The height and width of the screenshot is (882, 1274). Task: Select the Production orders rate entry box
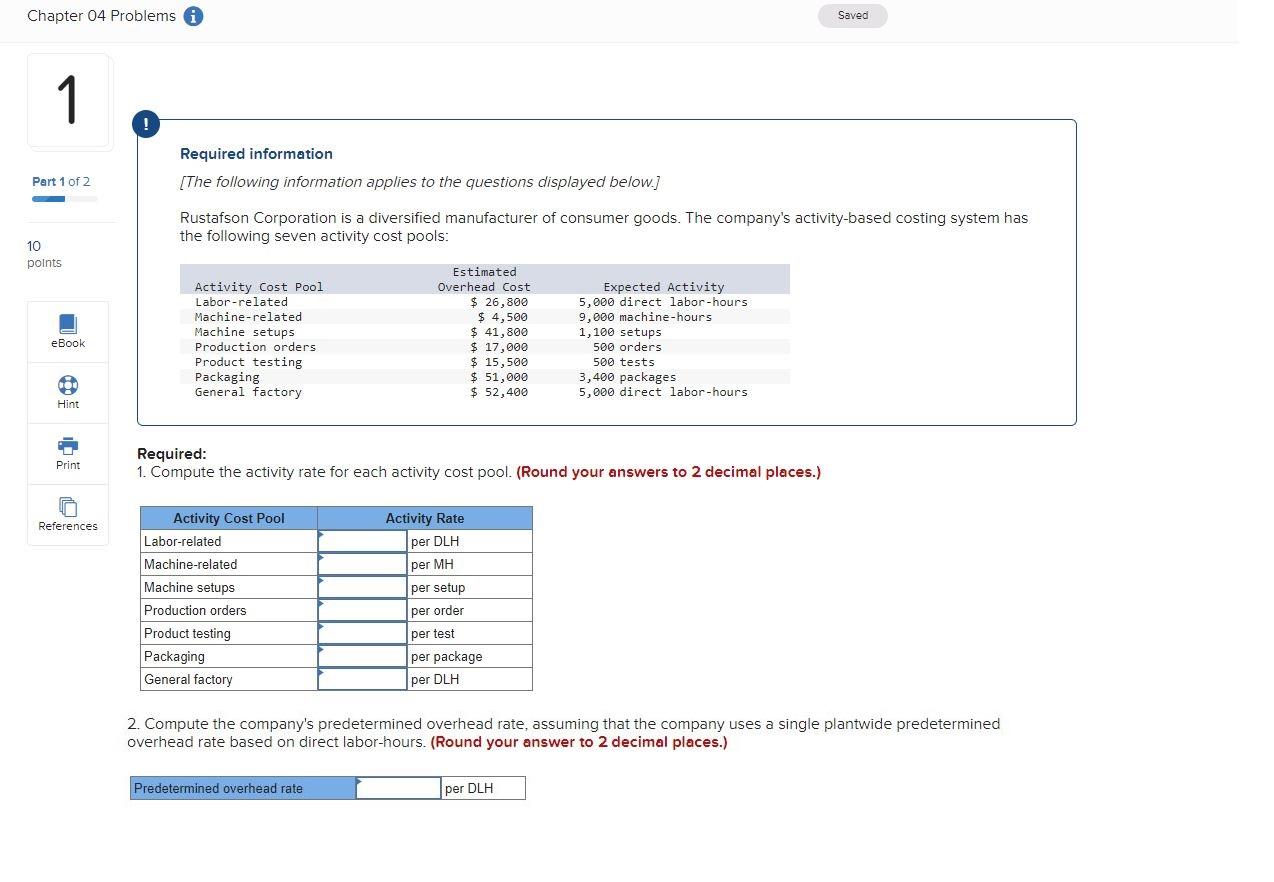(361, 610)
